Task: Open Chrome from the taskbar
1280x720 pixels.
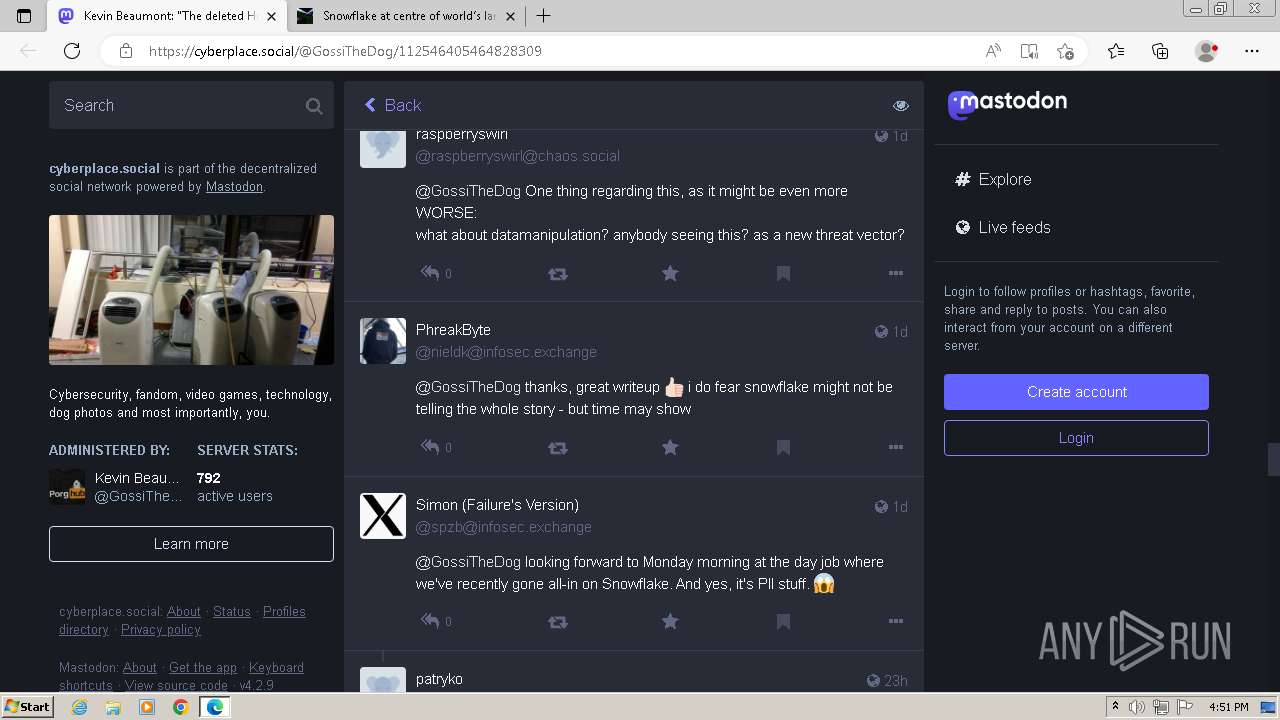Action: tap(180, 707)
